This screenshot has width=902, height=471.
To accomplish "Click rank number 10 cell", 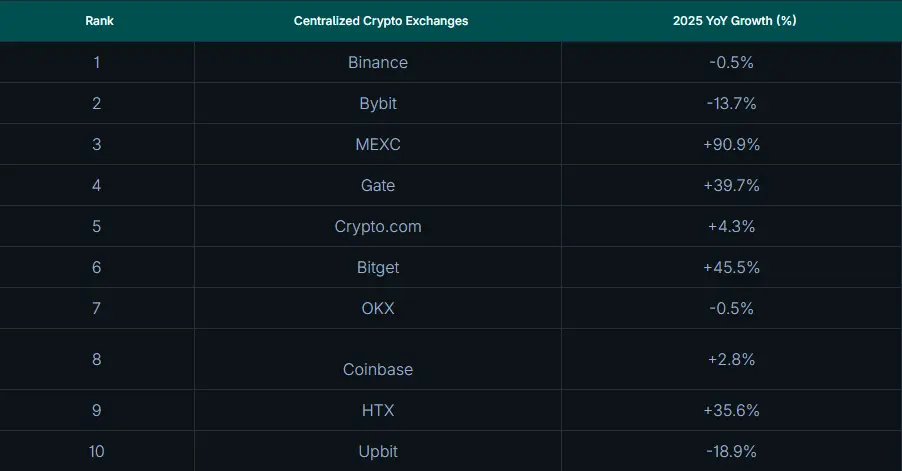I will (97, 451).
